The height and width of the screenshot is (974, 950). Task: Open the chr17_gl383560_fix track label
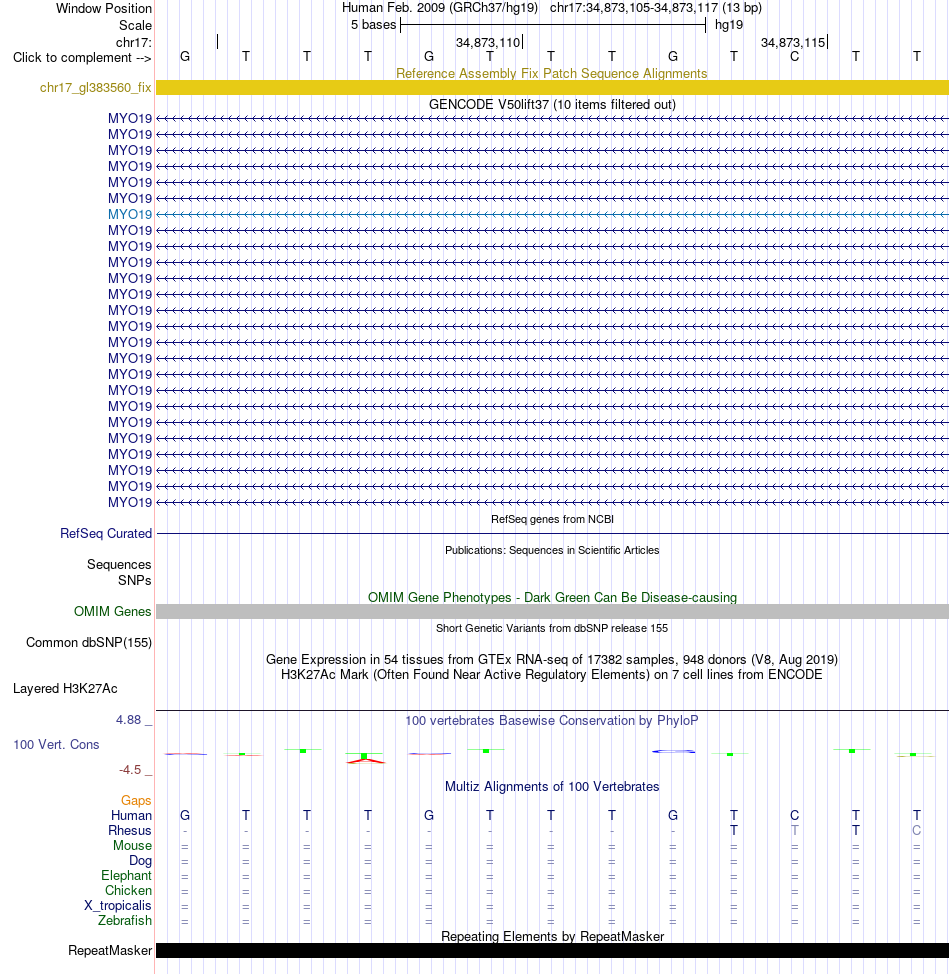click(x=95, y=88)
